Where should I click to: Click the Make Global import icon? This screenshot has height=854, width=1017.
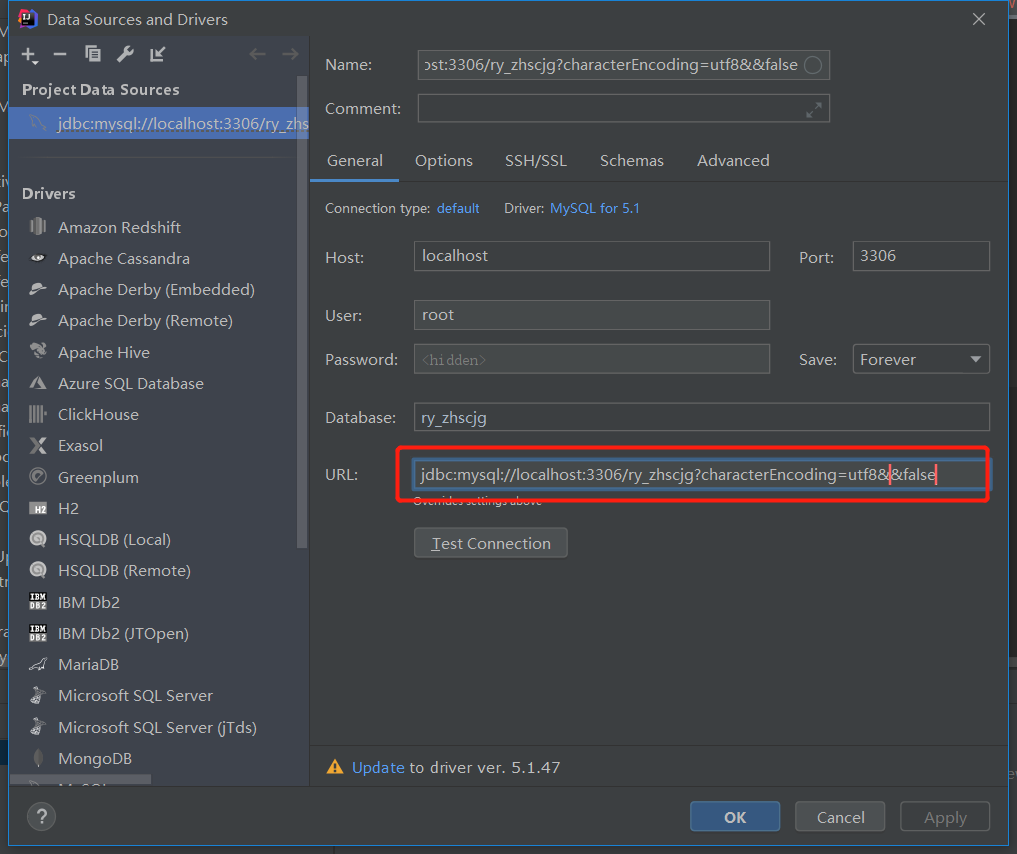(x=158, y=54)
